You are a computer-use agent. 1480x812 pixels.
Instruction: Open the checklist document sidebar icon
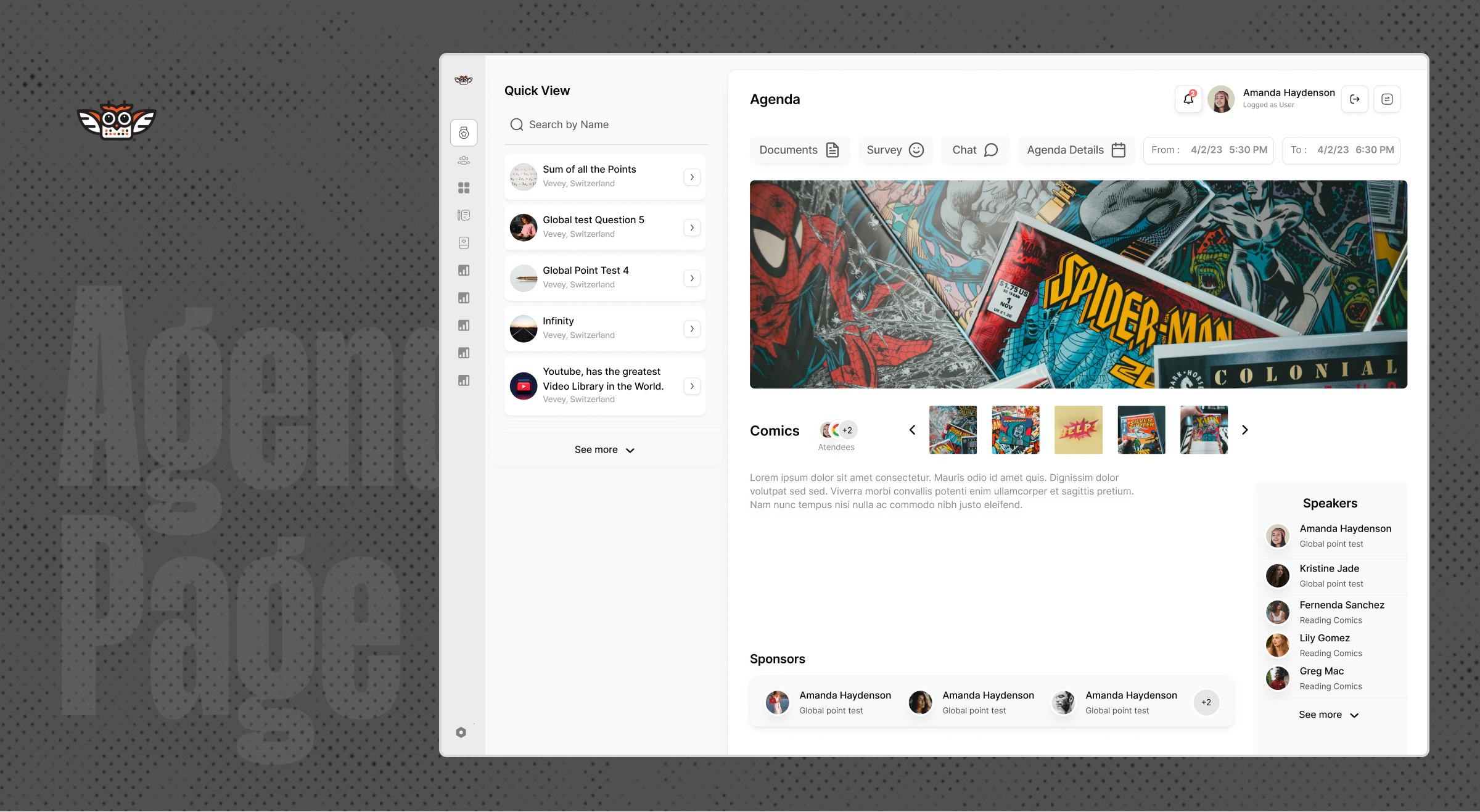click(464, 215)
